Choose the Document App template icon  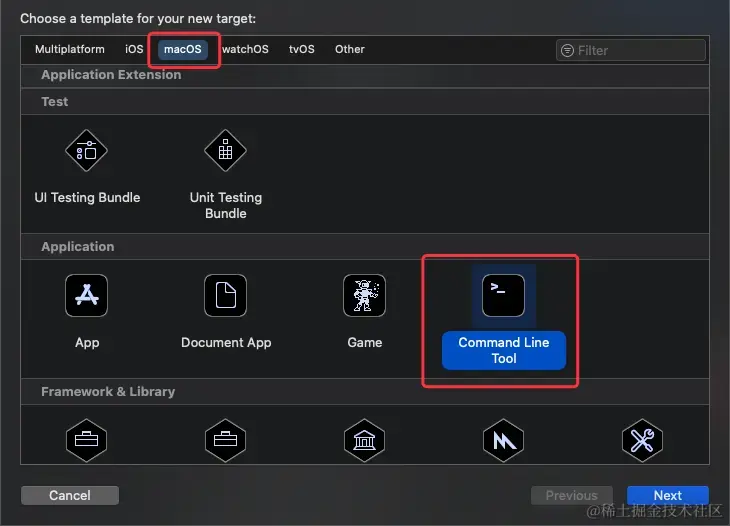[x=225, y=296]
